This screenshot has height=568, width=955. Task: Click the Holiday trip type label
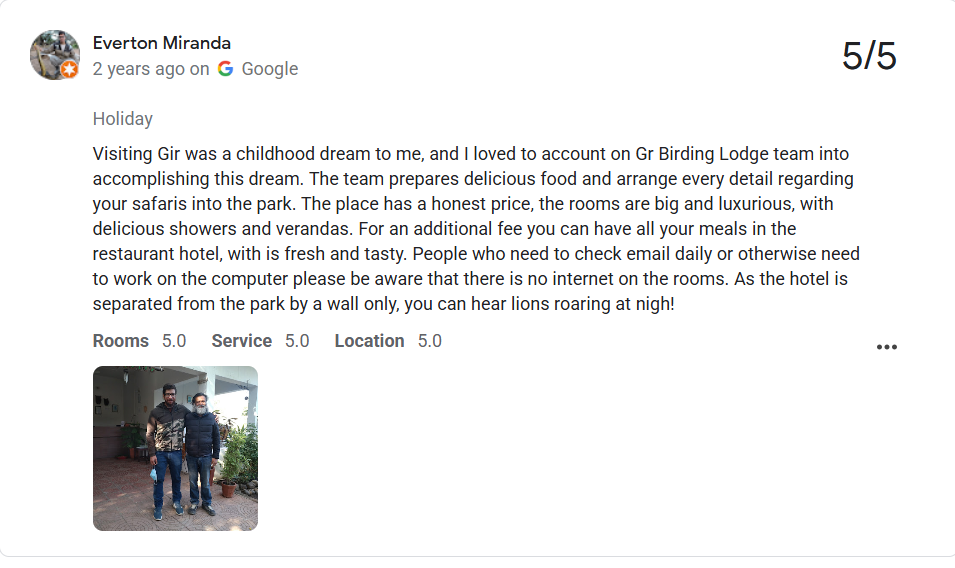pyautogui.click(x=122, y=119)
